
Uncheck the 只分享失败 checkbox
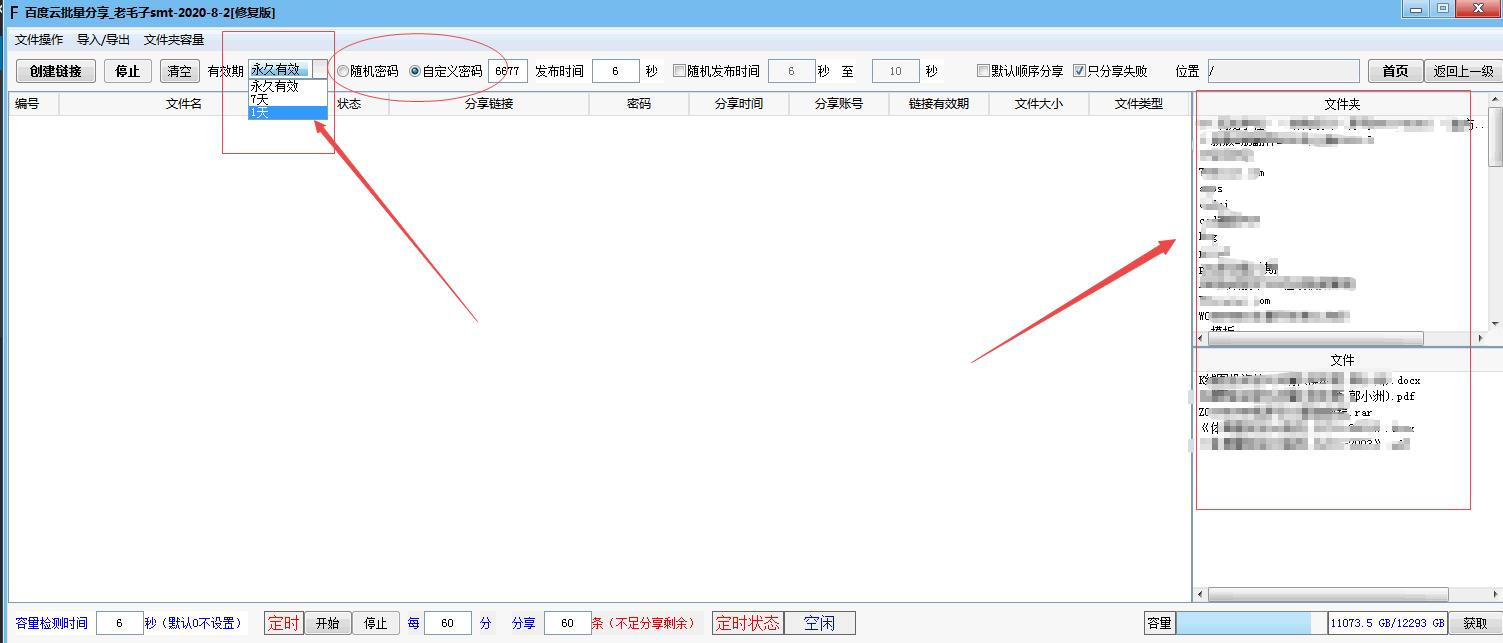click(1110, 71)
